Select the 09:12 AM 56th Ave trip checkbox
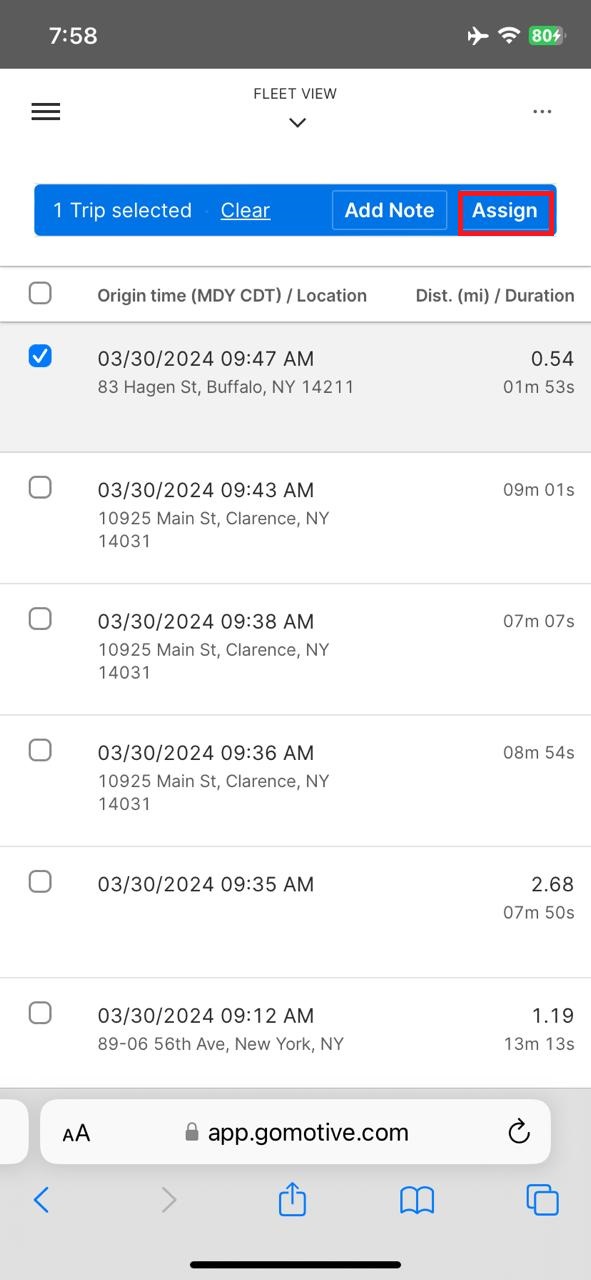 tap(40, 1013)
